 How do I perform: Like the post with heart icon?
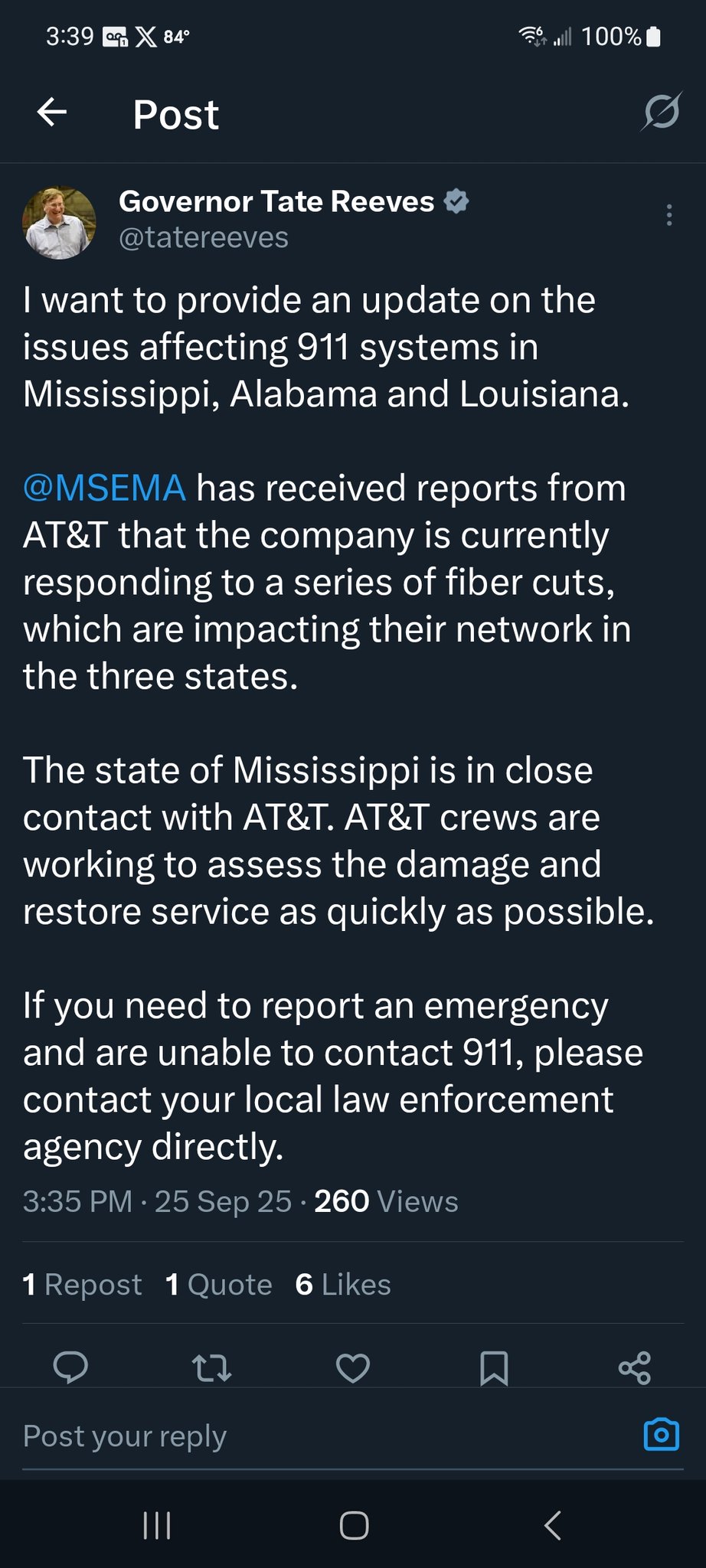coord(353,1367)
